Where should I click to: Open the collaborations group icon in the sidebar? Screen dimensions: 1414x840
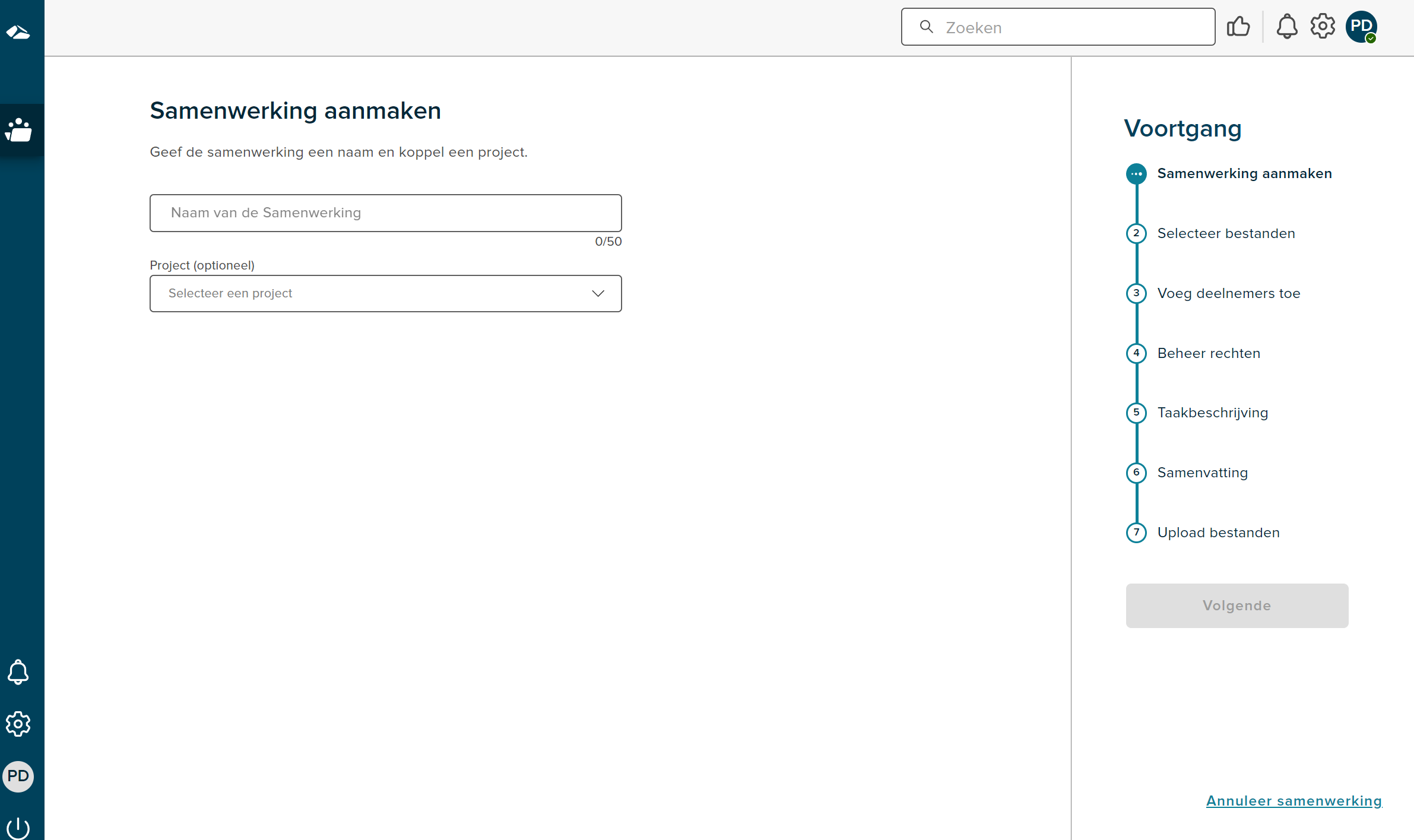tap(18, 130)
